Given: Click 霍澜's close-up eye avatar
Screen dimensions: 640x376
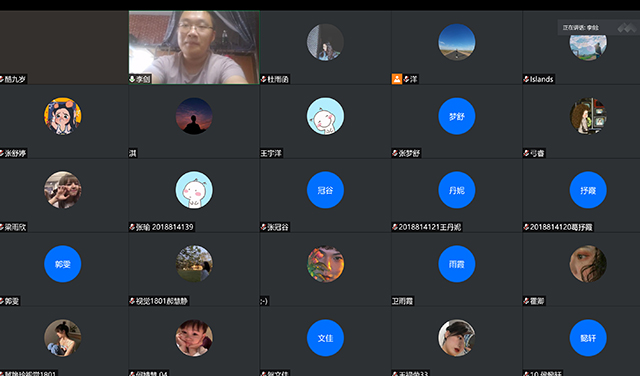Looking at the screenshot, I should tap(588, 264).
